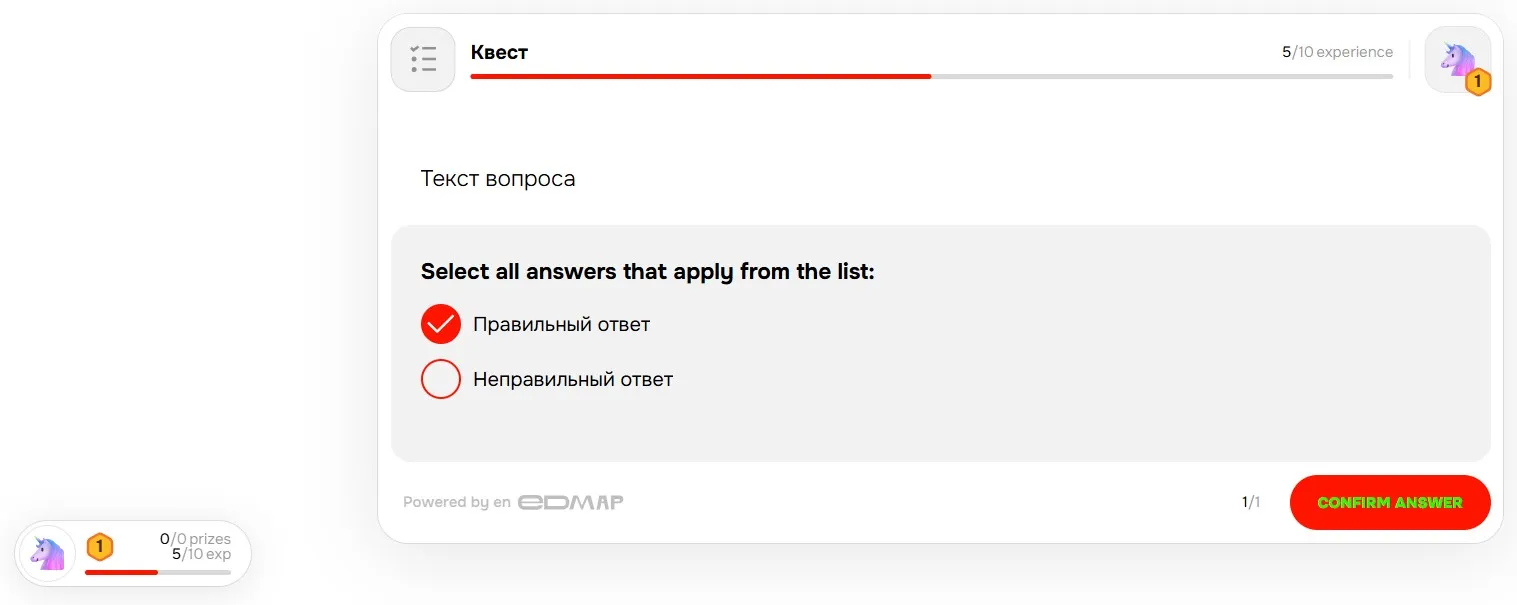
Task: Click the small progress bar in the bottom-left widget
Action: tap(157, 572)
